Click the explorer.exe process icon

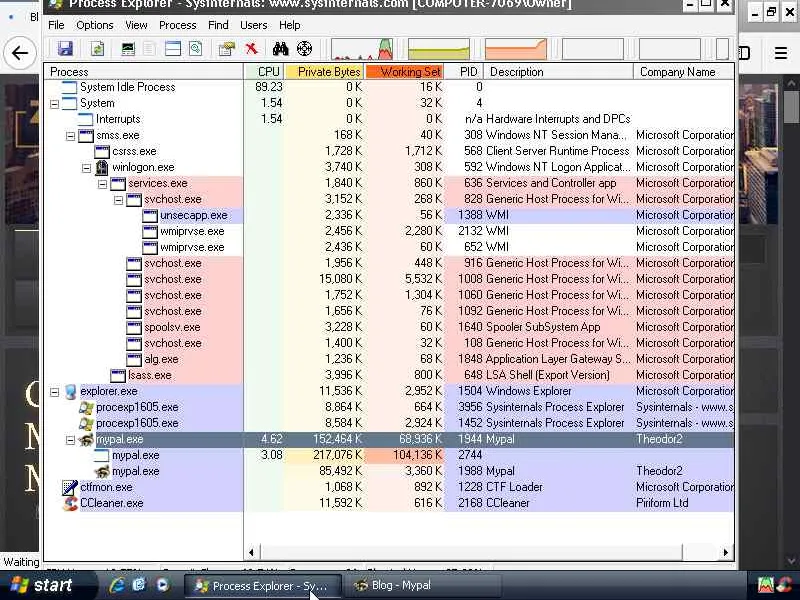click(71, 391)
